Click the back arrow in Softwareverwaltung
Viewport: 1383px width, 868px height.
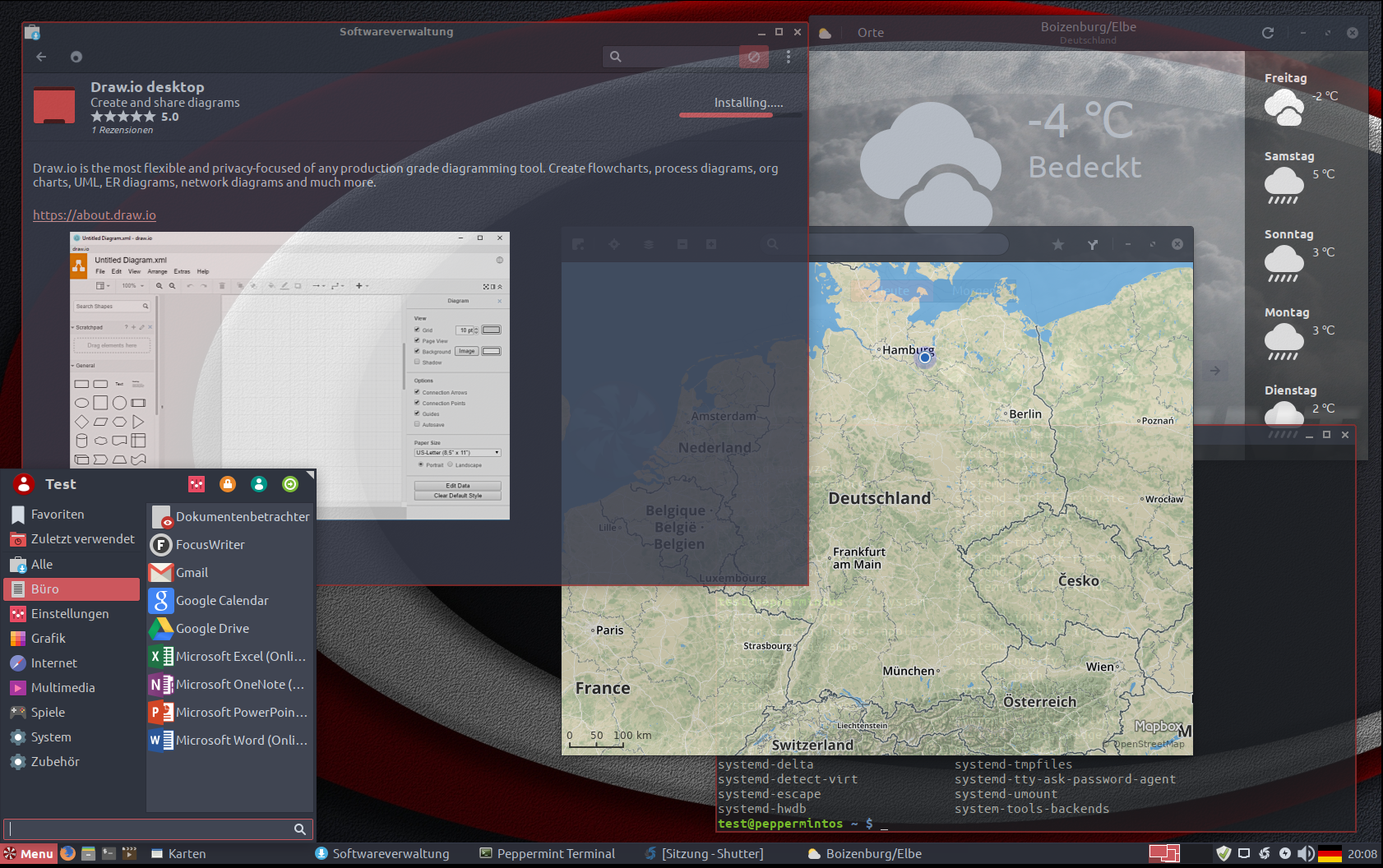(x=41, y=57)
